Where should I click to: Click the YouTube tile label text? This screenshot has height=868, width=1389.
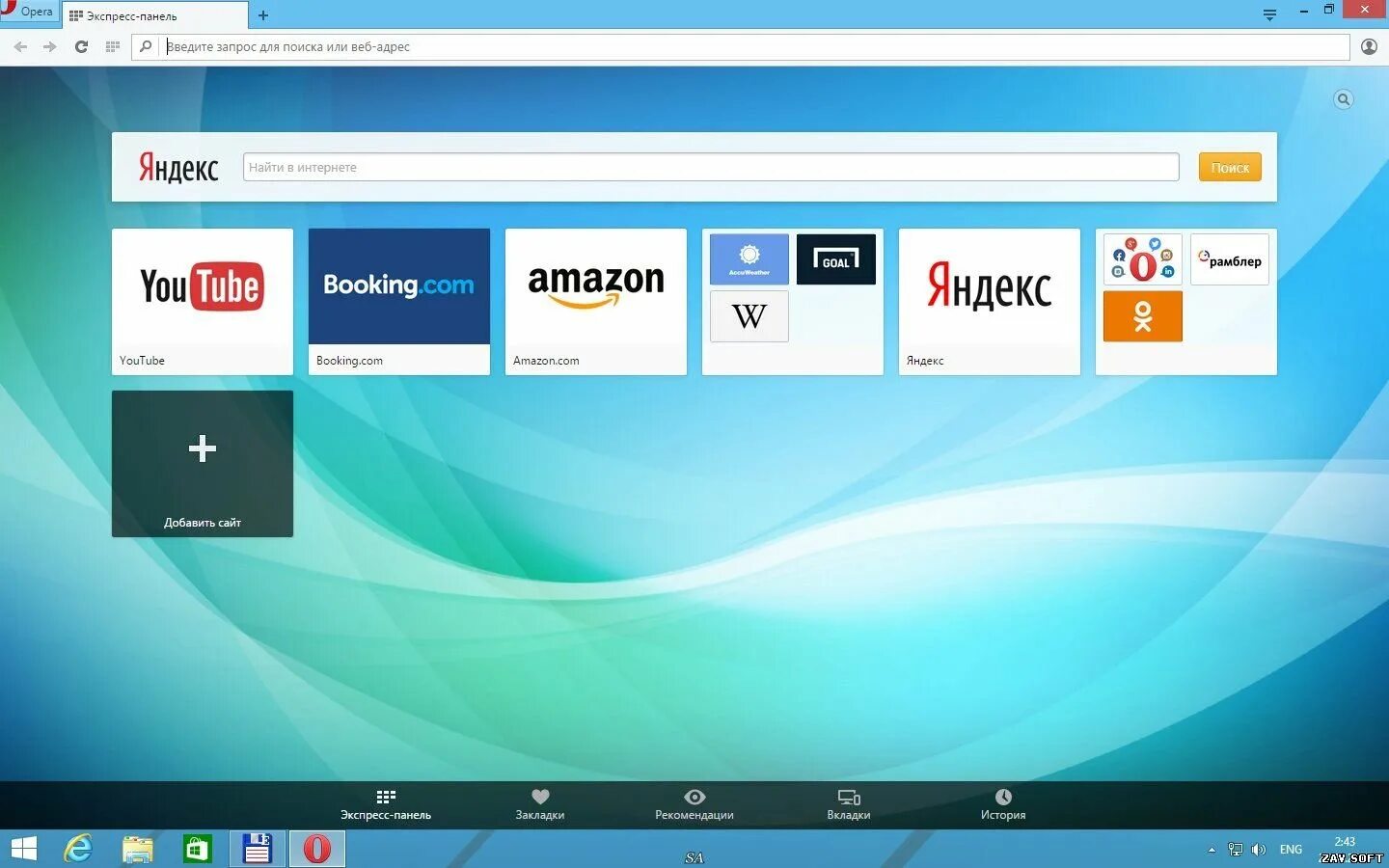click(x=142, y=361)
